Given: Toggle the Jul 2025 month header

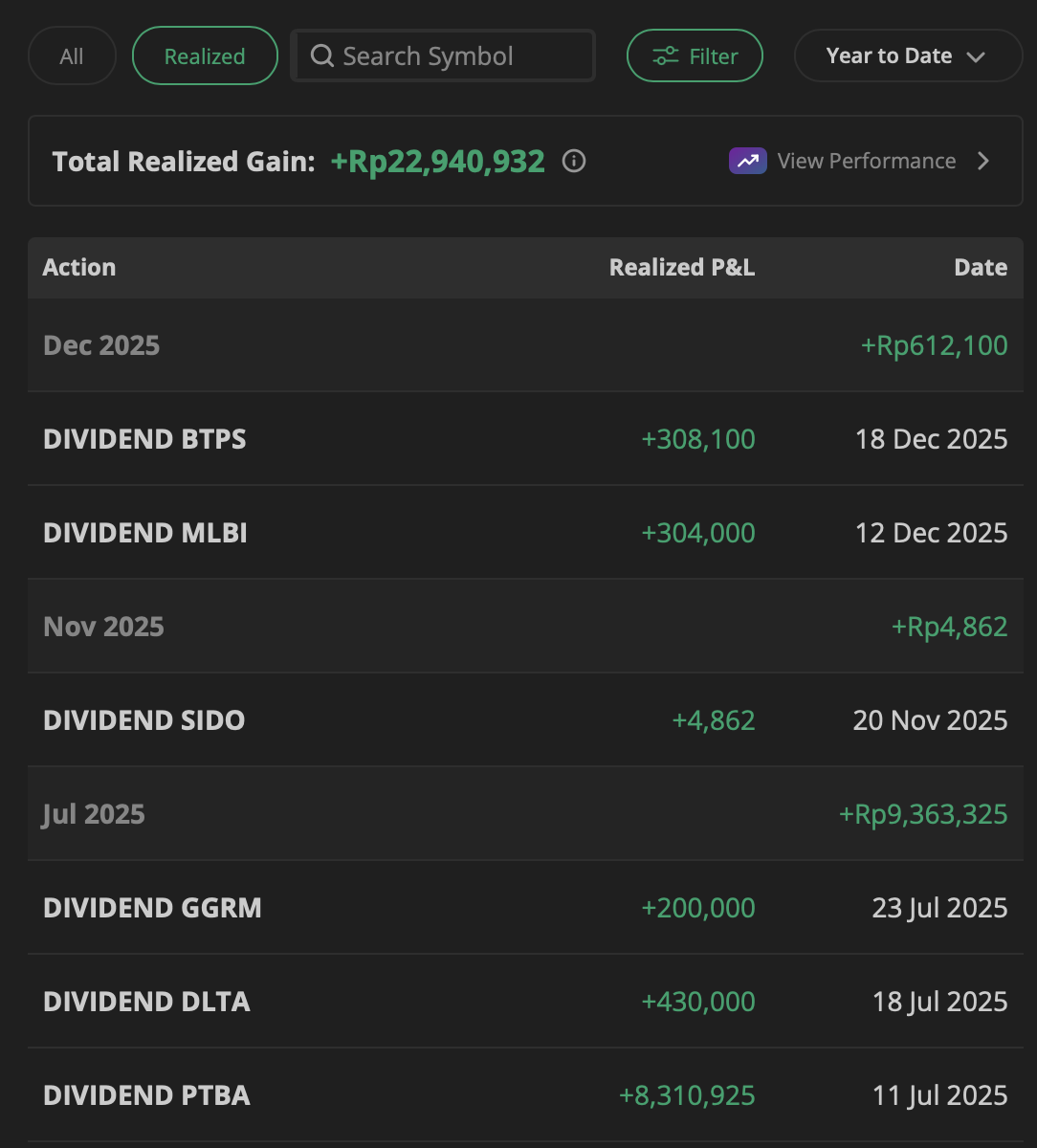Looking at the screenshot, I should pyautogui.click(x=95, y=814).
